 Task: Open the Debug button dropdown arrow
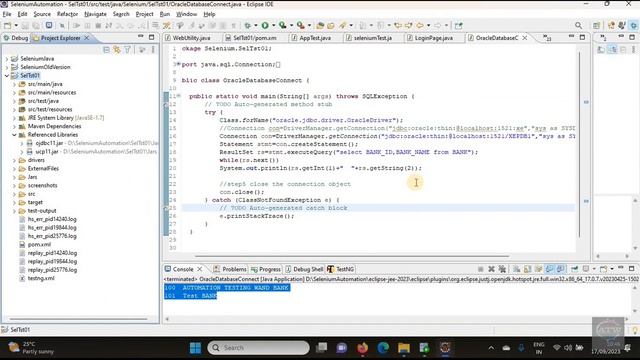pos(256,25)
